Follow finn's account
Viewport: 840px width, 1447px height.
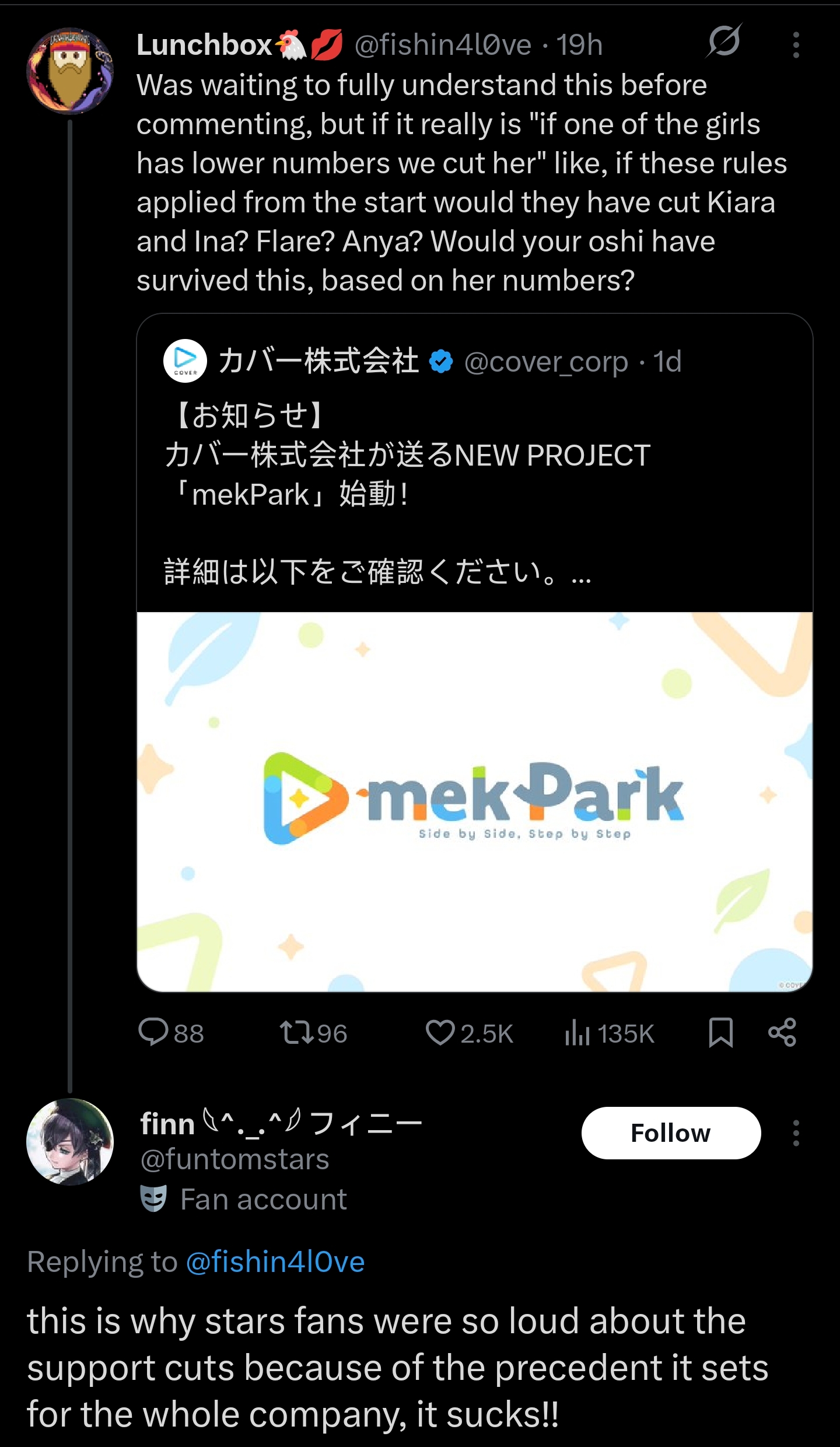671,1133
